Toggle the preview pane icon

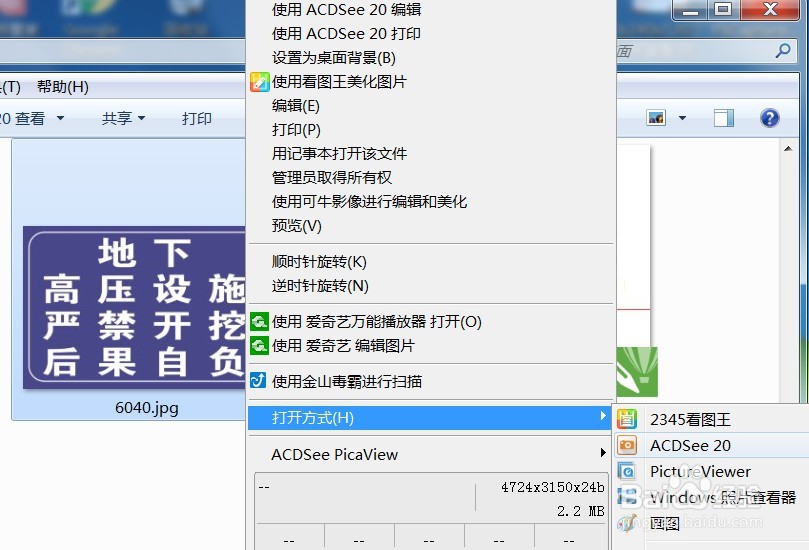point(724,118)
